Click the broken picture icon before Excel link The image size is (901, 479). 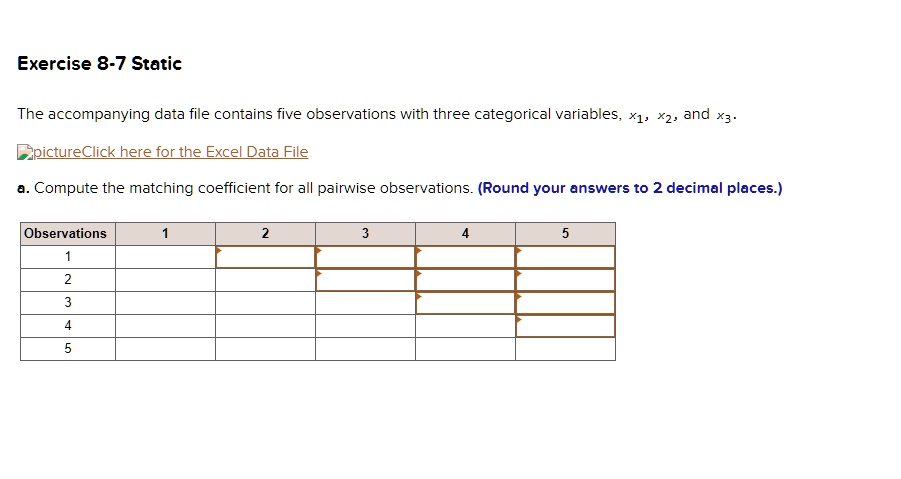pyautogui.click(x=25, y=152)
